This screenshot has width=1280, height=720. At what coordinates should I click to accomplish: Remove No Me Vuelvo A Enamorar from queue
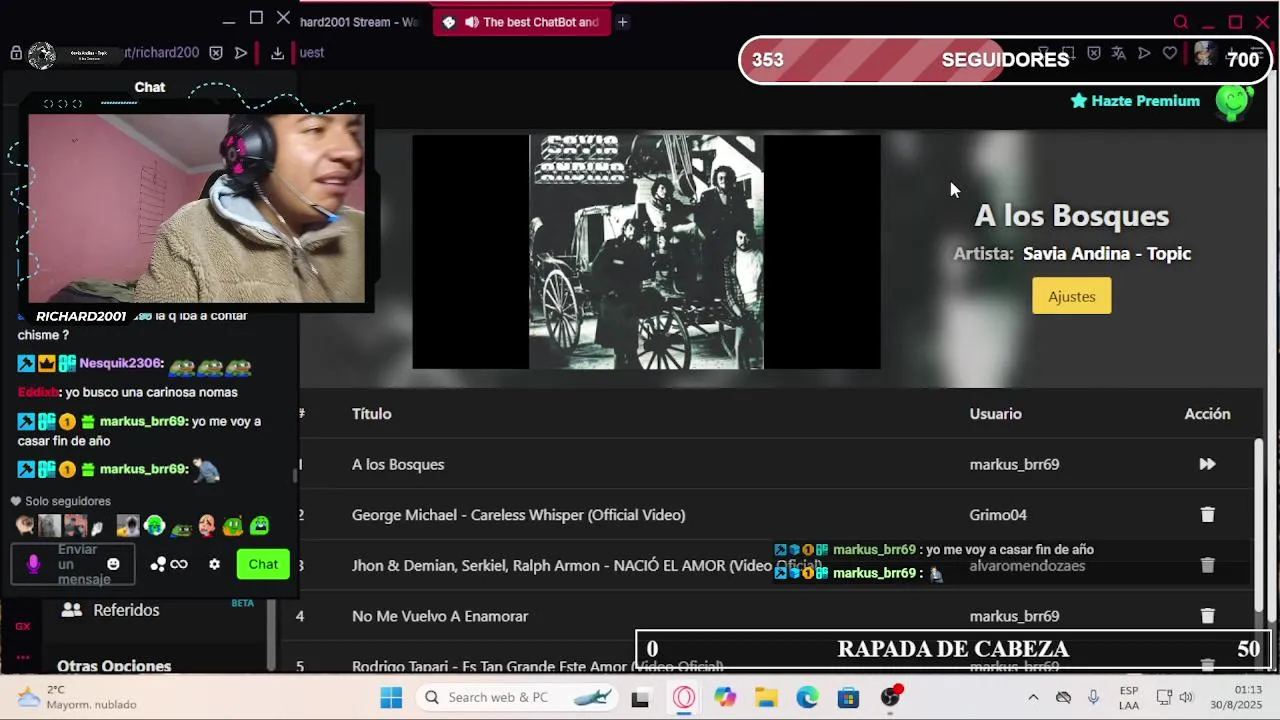[1207, 616]
